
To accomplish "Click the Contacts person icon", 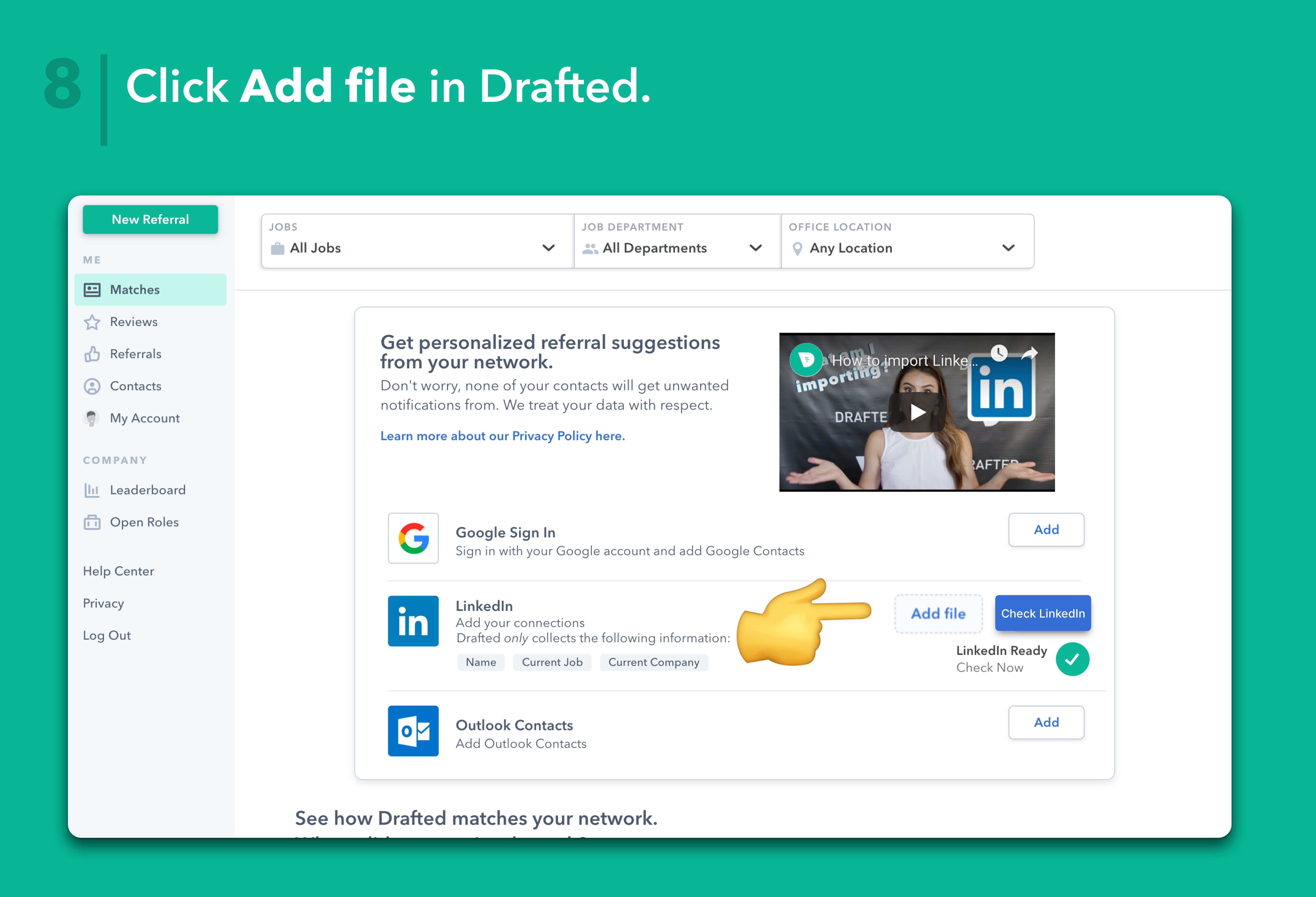I will point(92,386).
